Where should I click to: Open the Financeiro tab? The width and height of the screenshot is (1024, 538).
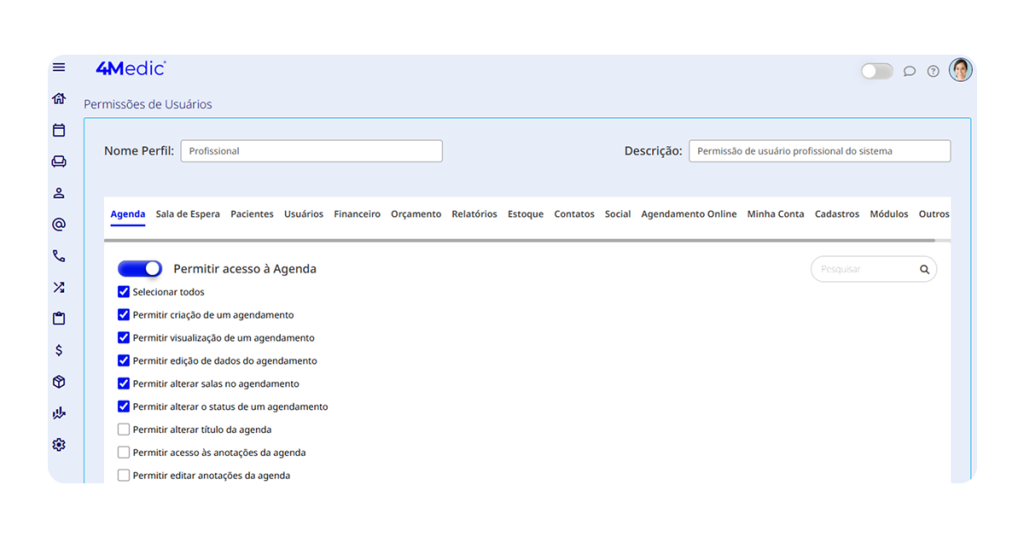tap(357, 214)
